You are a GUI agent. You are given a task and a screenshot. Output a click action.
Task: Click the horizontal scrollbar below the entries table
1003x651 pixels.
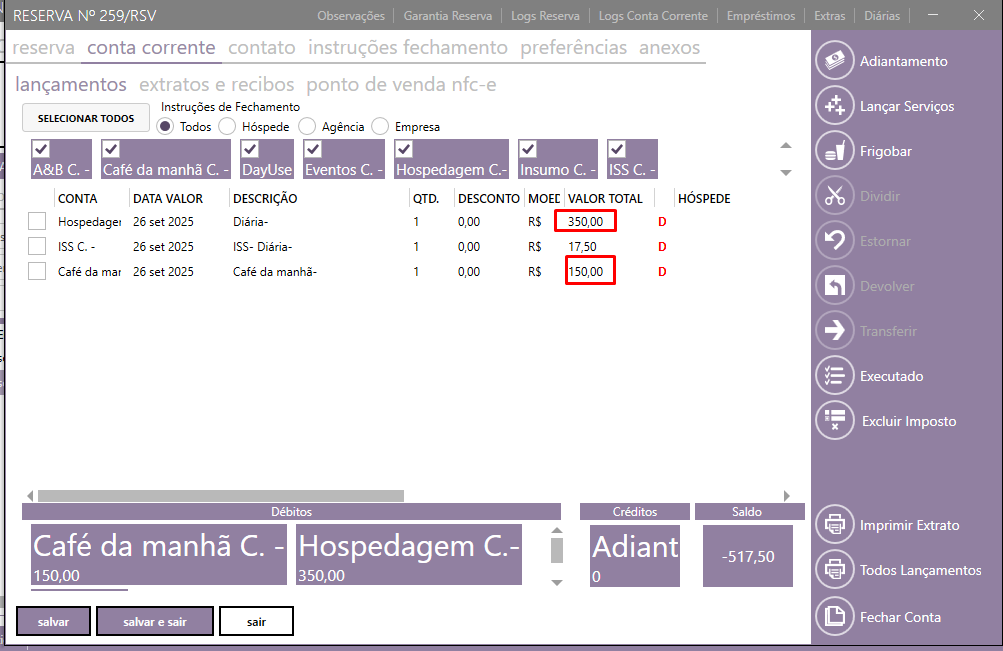(x=220, y=495)
